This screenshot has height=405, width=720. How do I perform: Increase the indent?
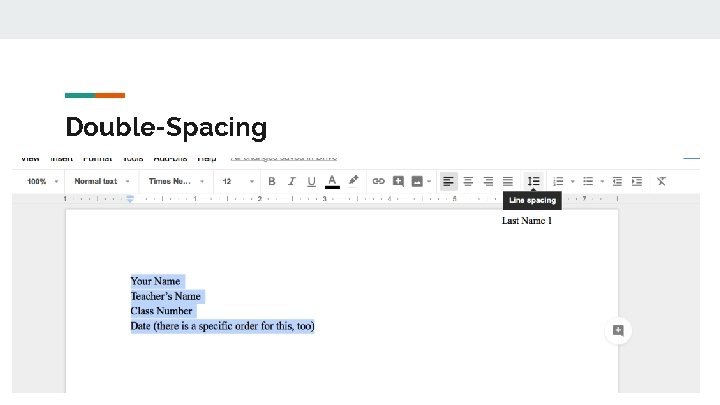(637, 181)
